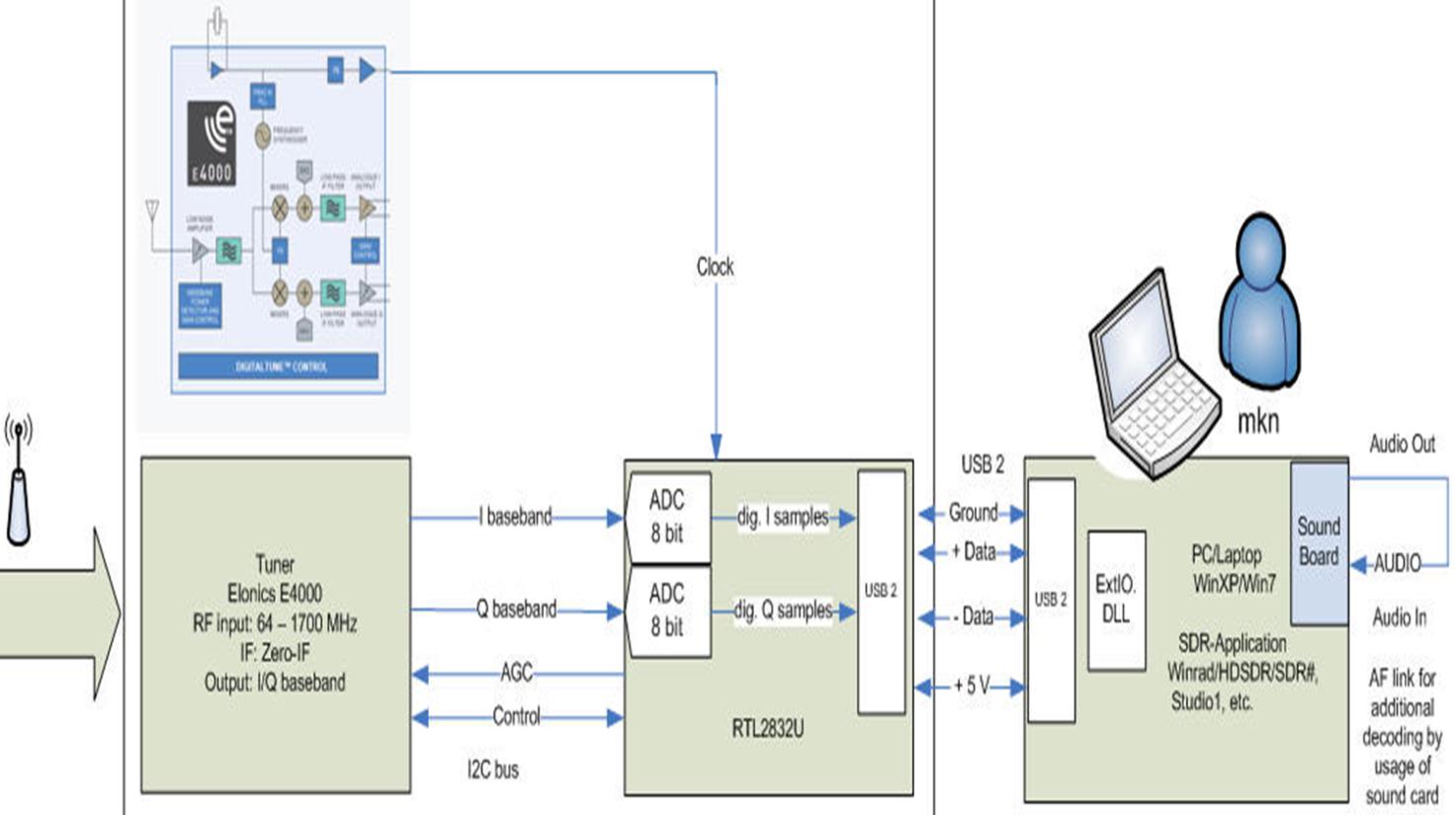Click the frequency synthesizer circle symbol
Screen dimensions: 1456x815
[262, 135]
